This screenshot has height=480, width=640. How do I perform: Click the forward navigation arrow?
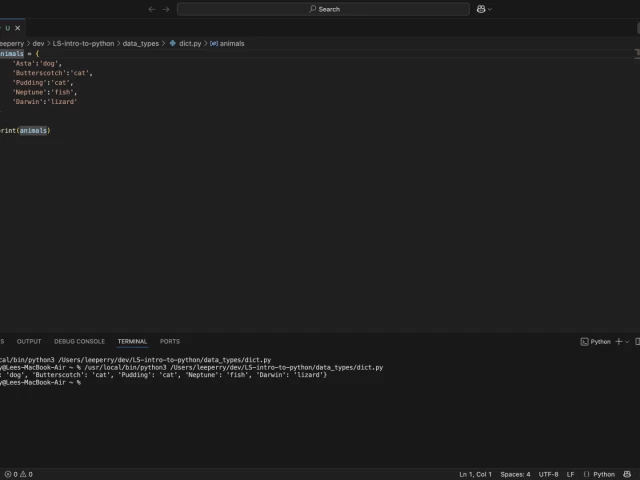pos(166,9)
